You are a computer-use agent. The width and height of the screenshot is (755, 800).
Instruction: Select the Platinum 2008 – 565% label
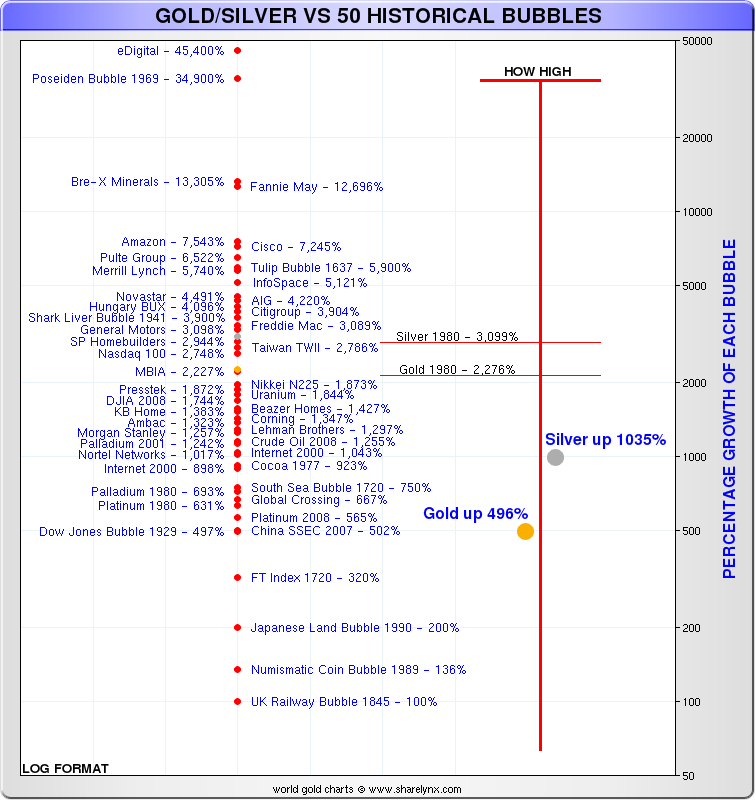coord(314,518)
